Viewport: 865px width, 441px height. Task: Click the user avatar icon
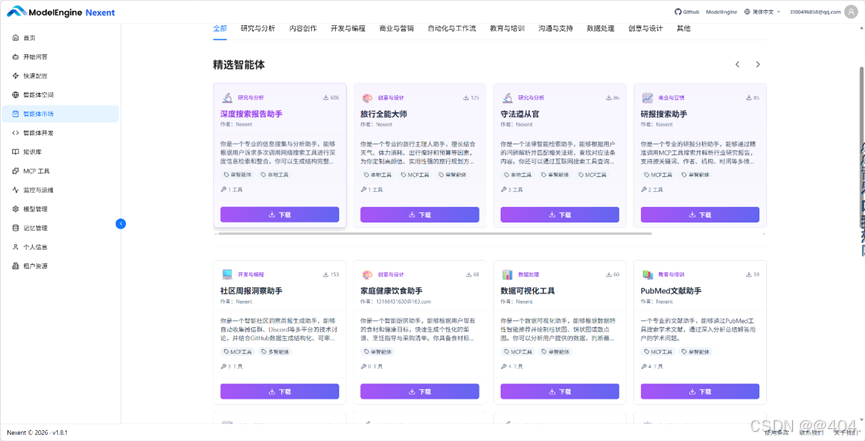[x=851, y=12]
